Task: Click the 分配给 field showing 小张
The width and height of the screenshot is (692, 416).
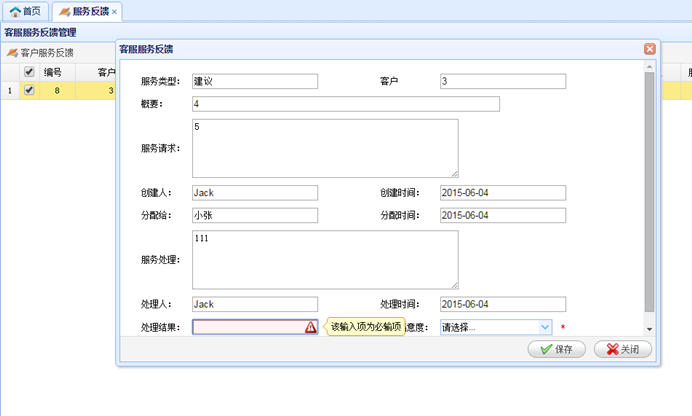Action: 255,215
